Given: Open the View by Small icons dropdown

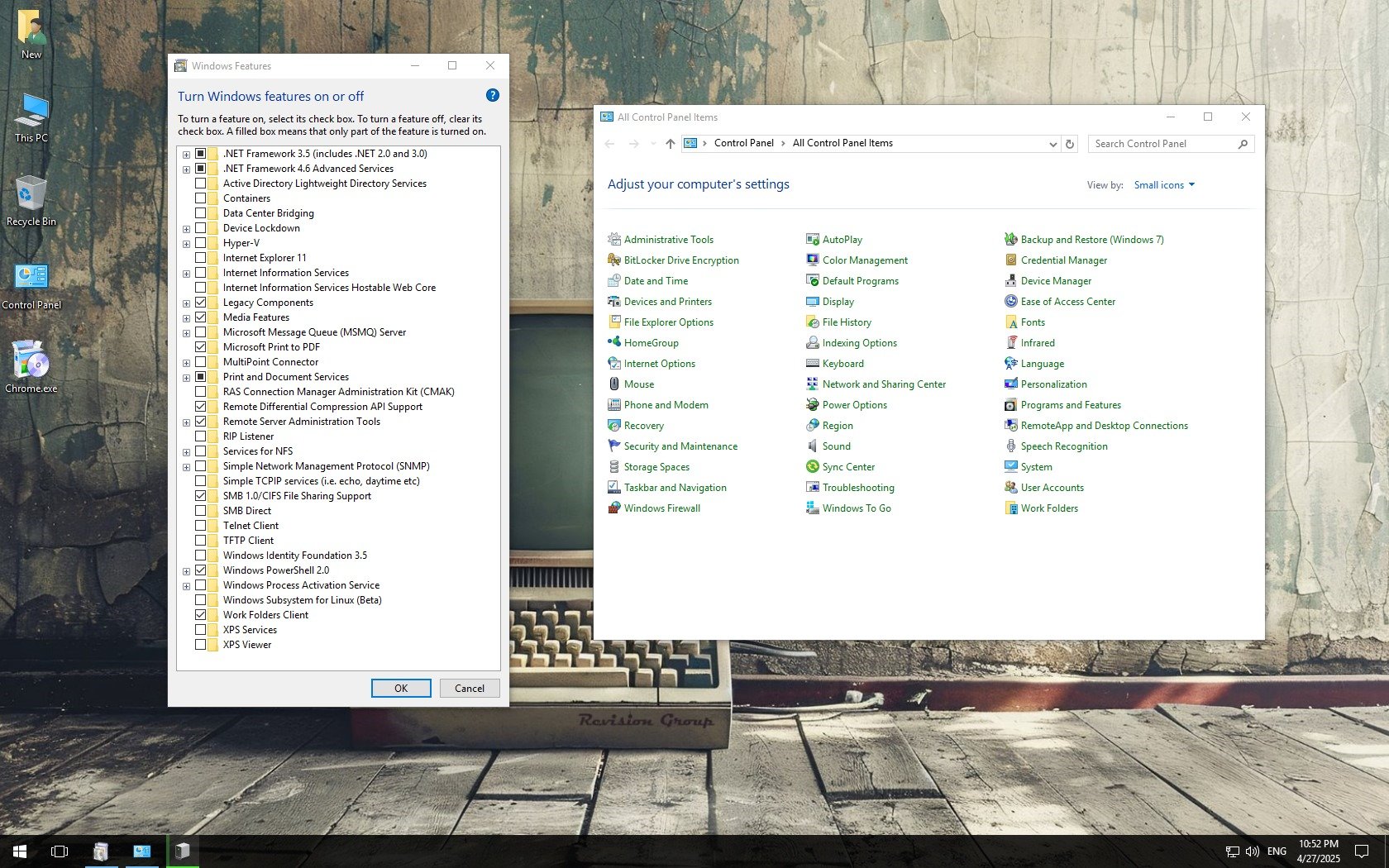Looking at the screenshot, I should point(1163,185).
